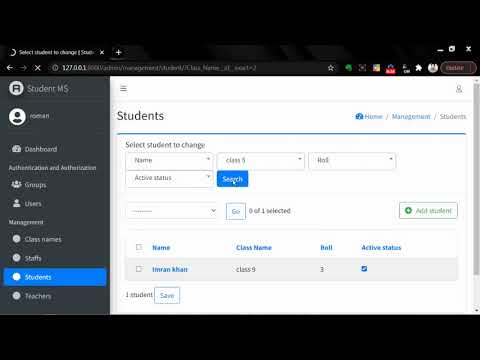Open a new browser tab with plus icon
Image resolution: width=480 pixels, height=360 pixels.
coord(118,52)
